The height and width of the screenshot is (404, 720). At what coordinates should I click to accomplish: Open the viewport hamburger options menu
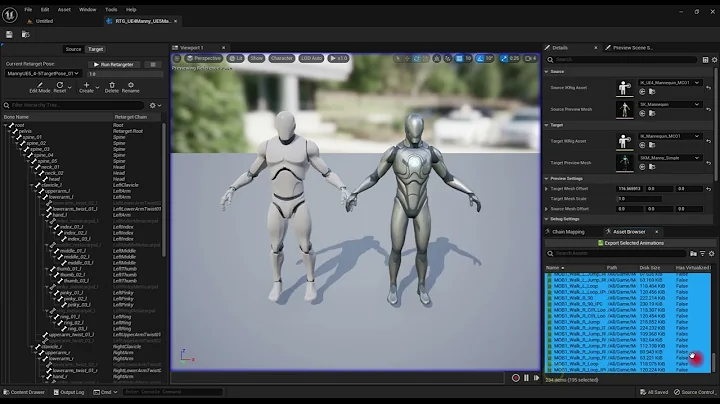[177, 58]
